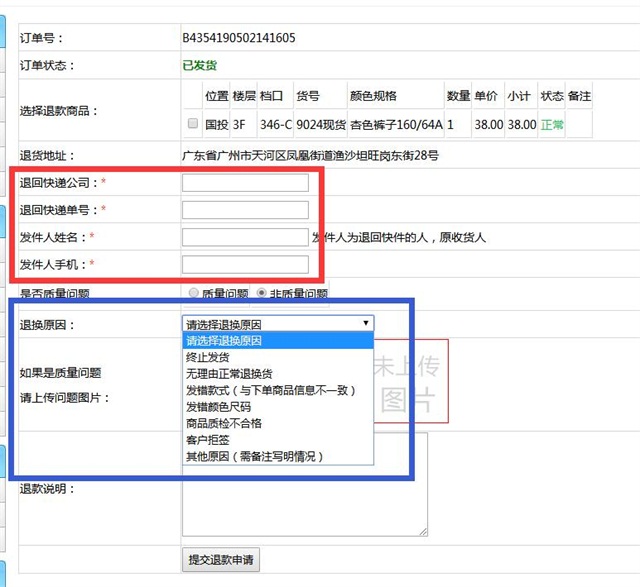Select the 质量问题 radio button
The height and width of the screenshot is (587, 640).
click(193, 294)
